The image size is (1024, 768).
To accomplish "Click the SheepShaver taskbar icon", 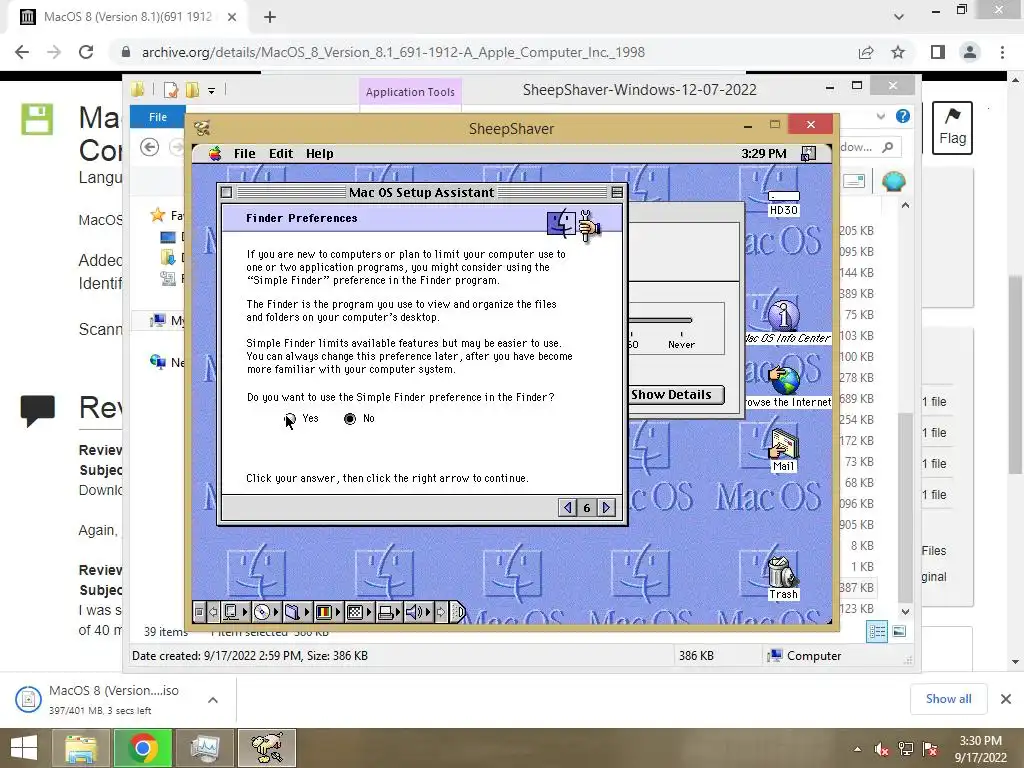I will pyautogui.click(x=266, y=748).
